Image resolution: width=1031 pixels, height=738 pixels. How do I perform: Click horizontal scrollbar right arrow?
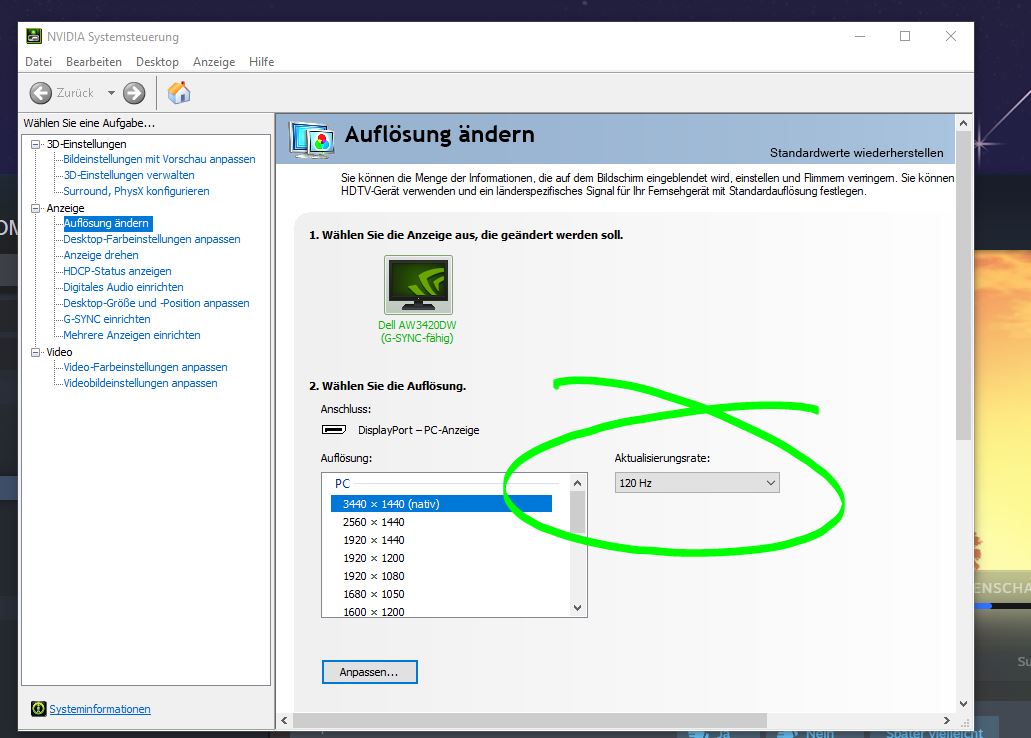(947, 720)
